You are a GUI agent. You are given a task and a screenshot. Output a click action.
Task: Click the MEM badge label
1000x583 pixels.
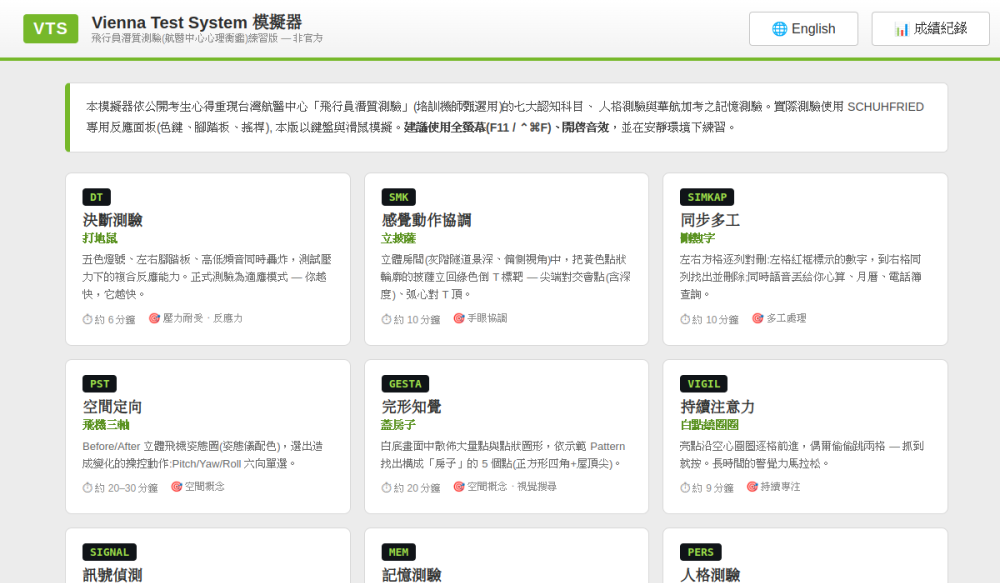[x=399, y=552]
